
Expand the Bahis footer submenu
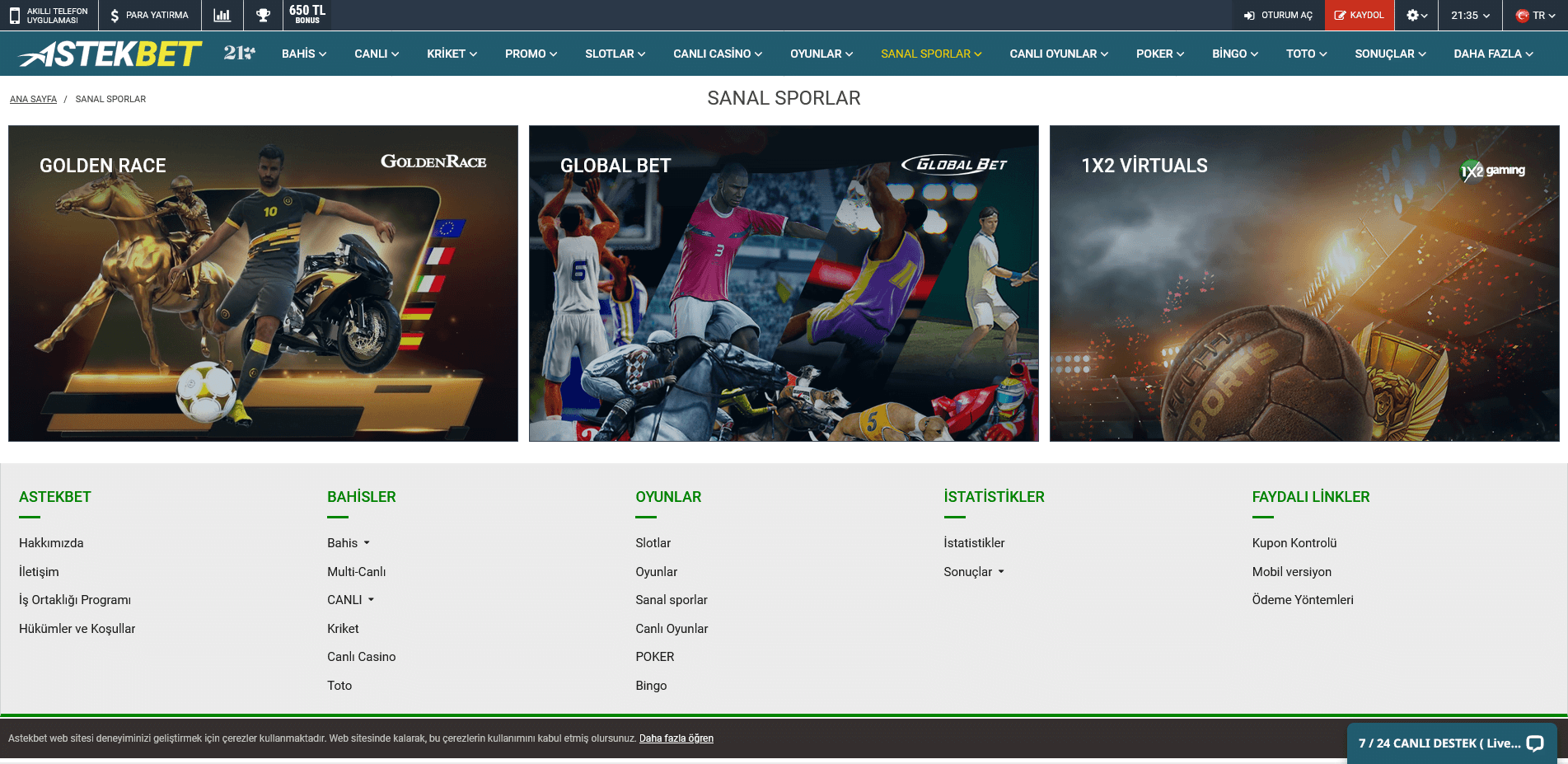(x=349, y=543)
